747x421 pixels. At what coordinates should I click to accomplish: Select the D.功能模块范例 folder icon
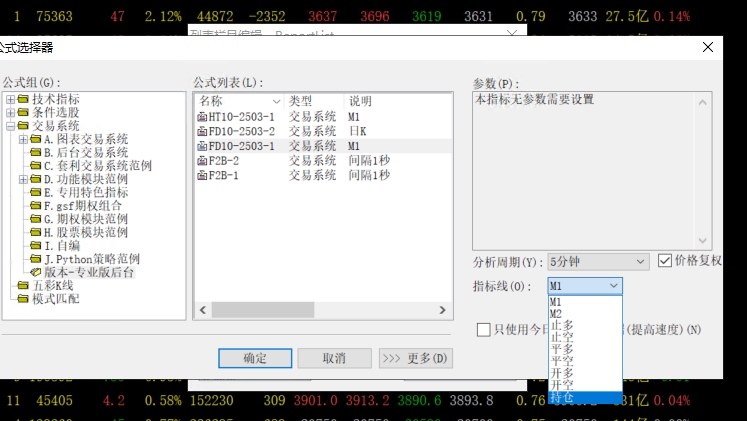tap(35, 179)
